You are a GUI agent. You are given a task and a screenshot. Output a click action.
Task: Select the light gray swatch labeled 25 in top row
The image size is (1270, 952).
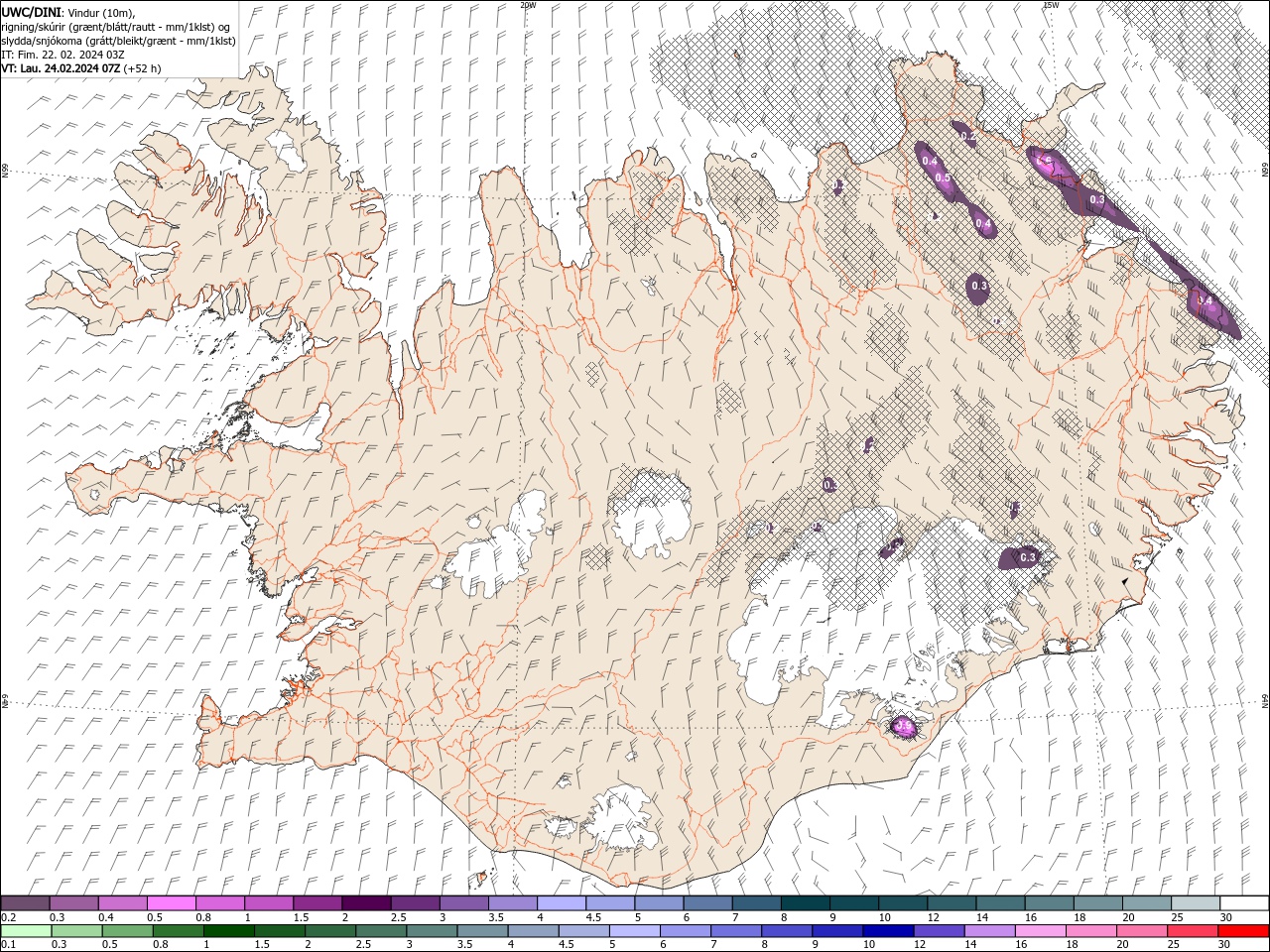click(x=1195, y=903)
